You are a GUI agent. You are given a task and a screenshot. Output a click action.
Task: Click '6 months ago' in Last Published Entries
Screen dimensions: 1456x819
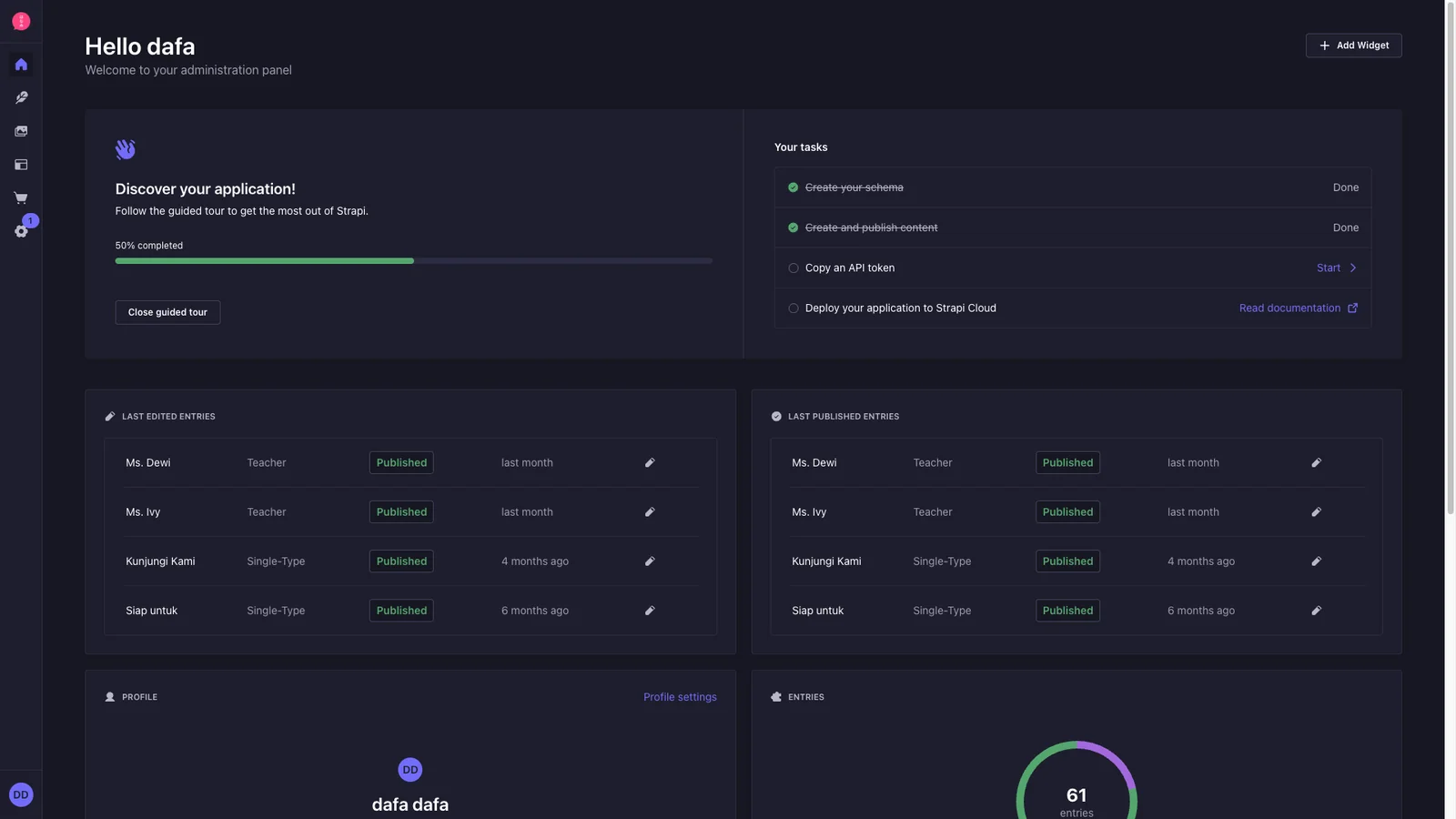click(x=1201, y=610)
